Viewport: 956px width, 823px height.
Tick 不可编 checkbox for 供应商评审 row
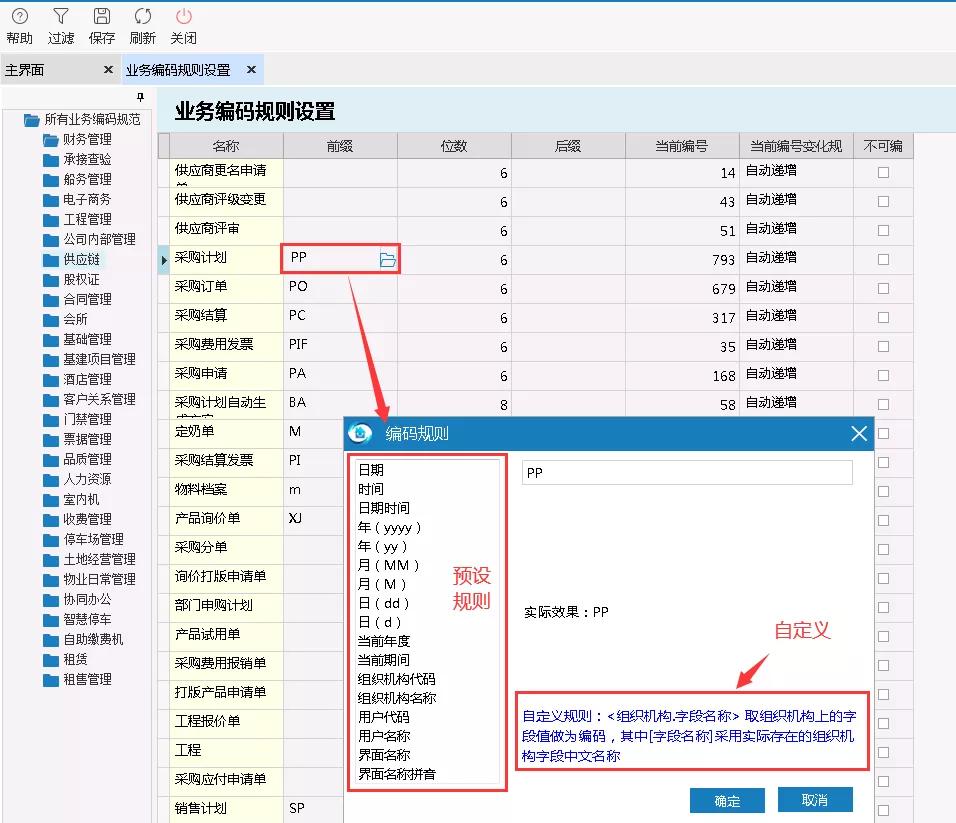pyautogui.click(x=883, y=230)
